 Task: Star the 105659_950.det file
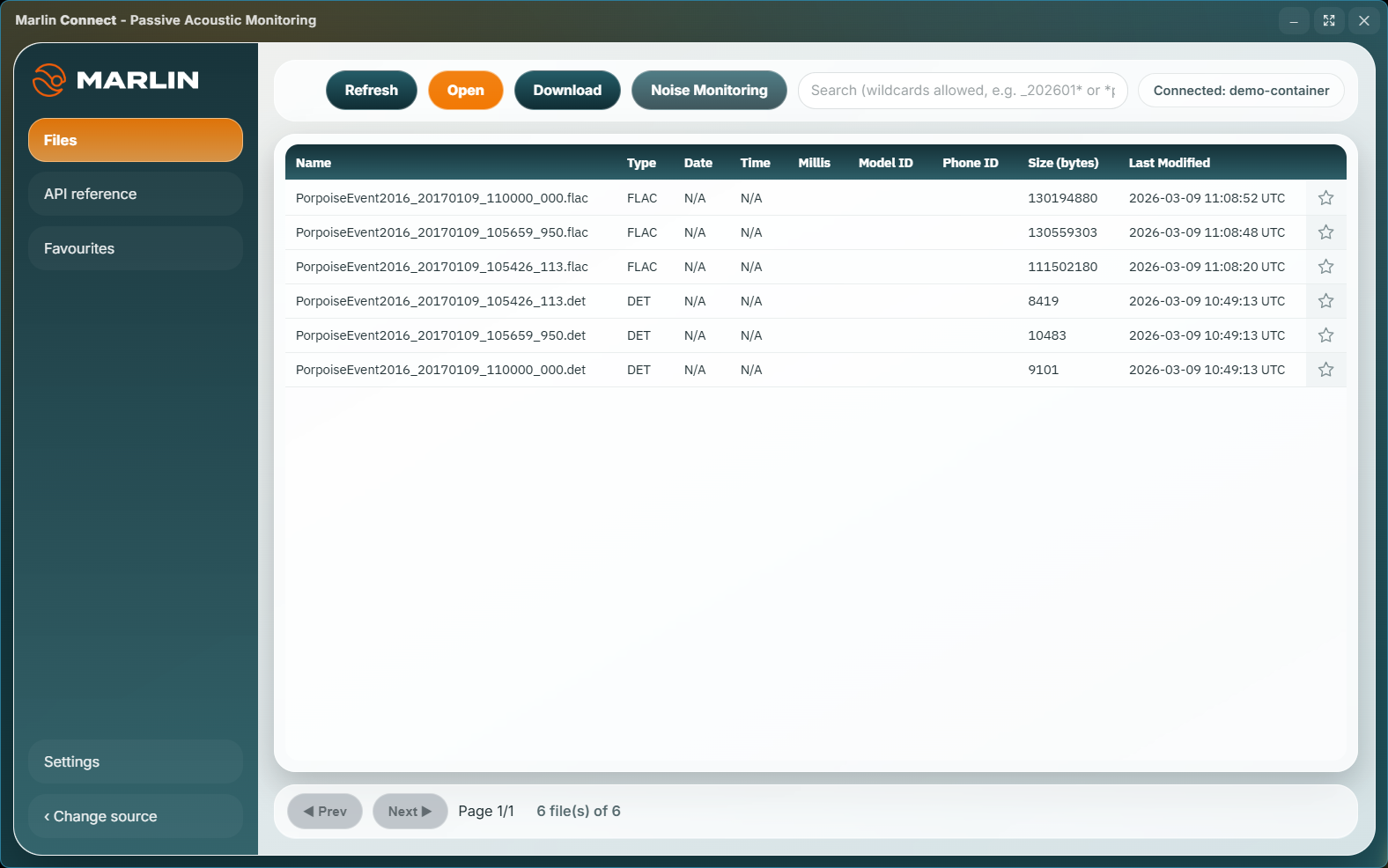(1325, 335)
